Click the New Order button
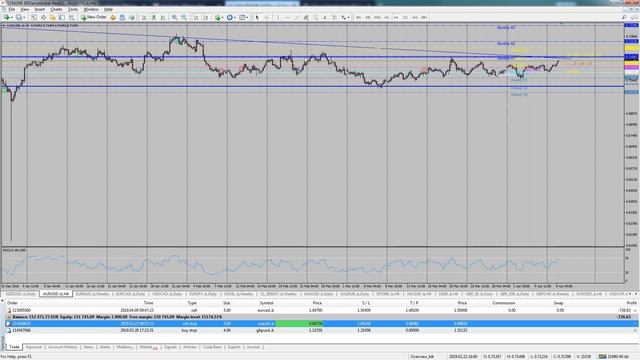640x360 pixels. 94,18
